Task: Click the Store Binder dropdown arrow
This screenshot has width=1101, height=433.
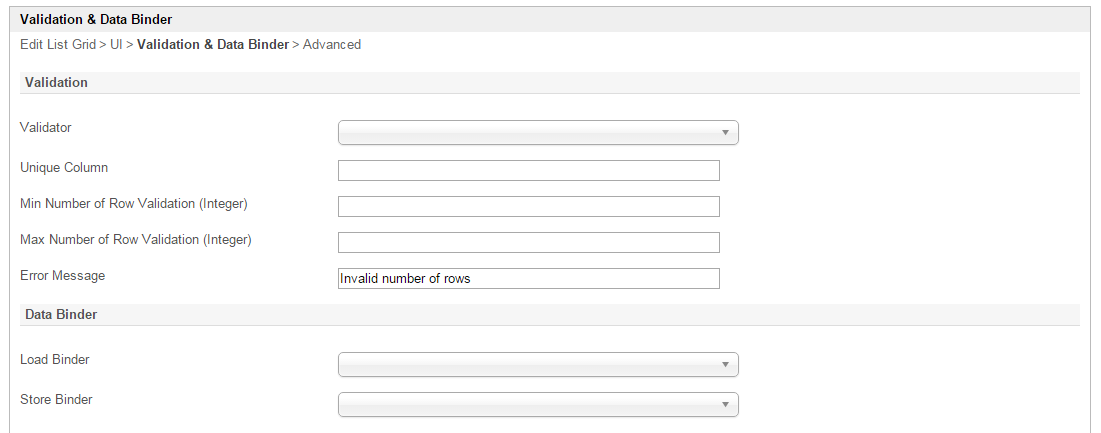Action: (x=725, y=404)
